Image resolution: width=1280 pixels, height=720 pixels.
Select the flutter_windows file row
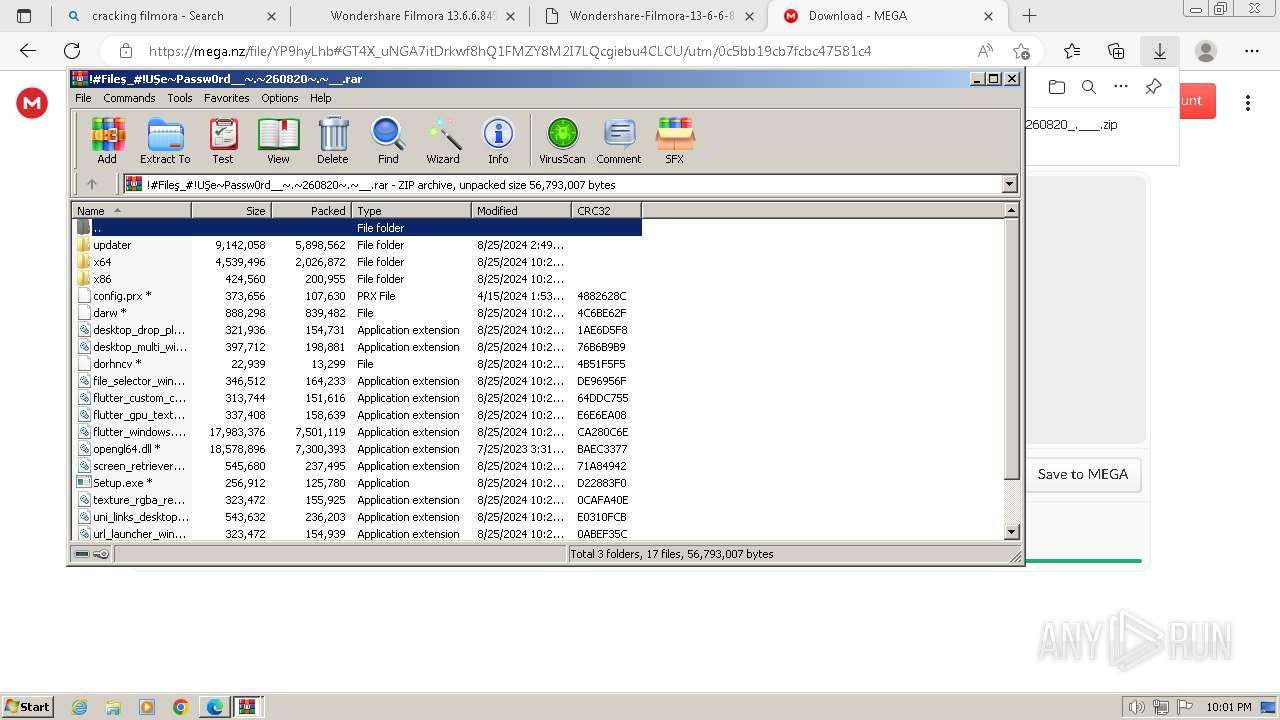[356, 432]
